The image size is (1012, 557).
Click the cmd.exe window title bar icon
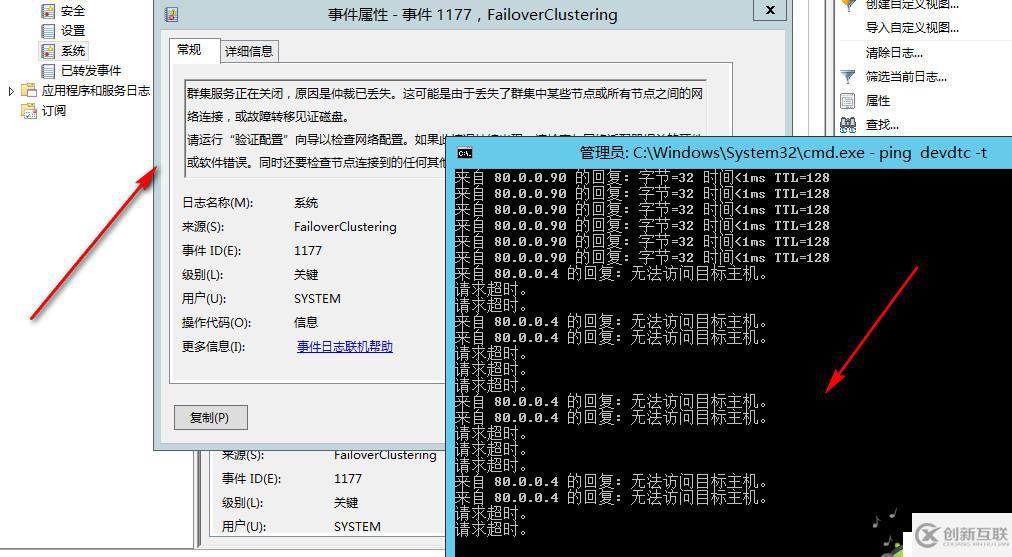pyautogui.click(x=465, y=153)
